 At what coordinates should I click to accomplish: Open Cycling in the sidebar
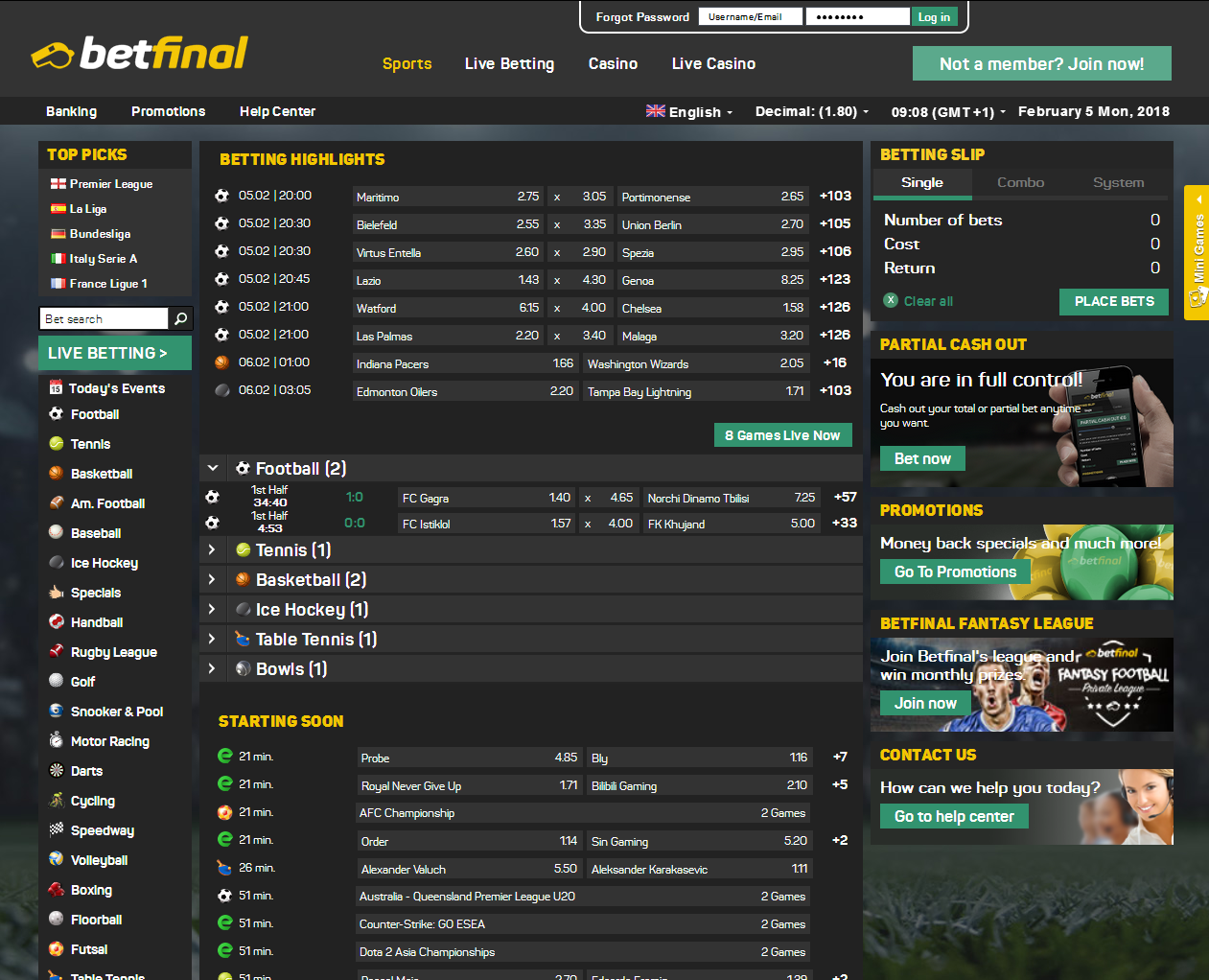click(92, 801)
